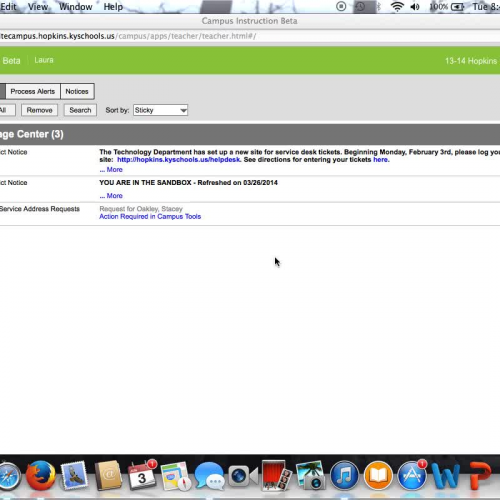
Task: Click the Beta label in green header
Action: [11, 61]
